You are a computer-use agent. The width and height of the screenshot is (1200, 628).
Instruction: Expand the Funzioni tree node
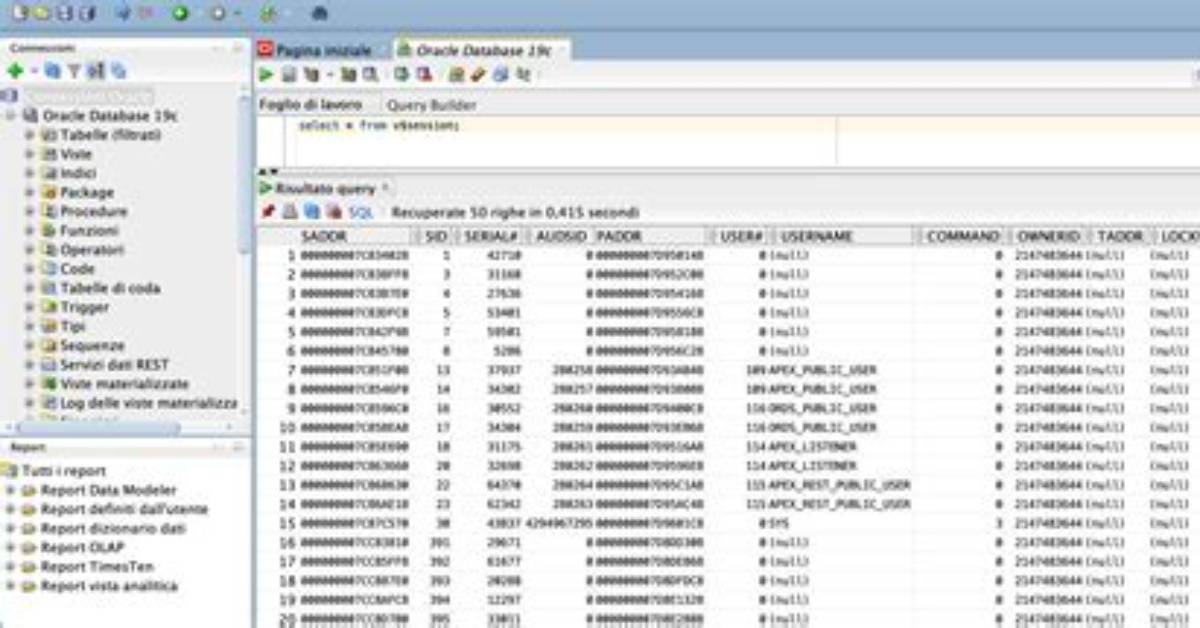click(29, 230)
